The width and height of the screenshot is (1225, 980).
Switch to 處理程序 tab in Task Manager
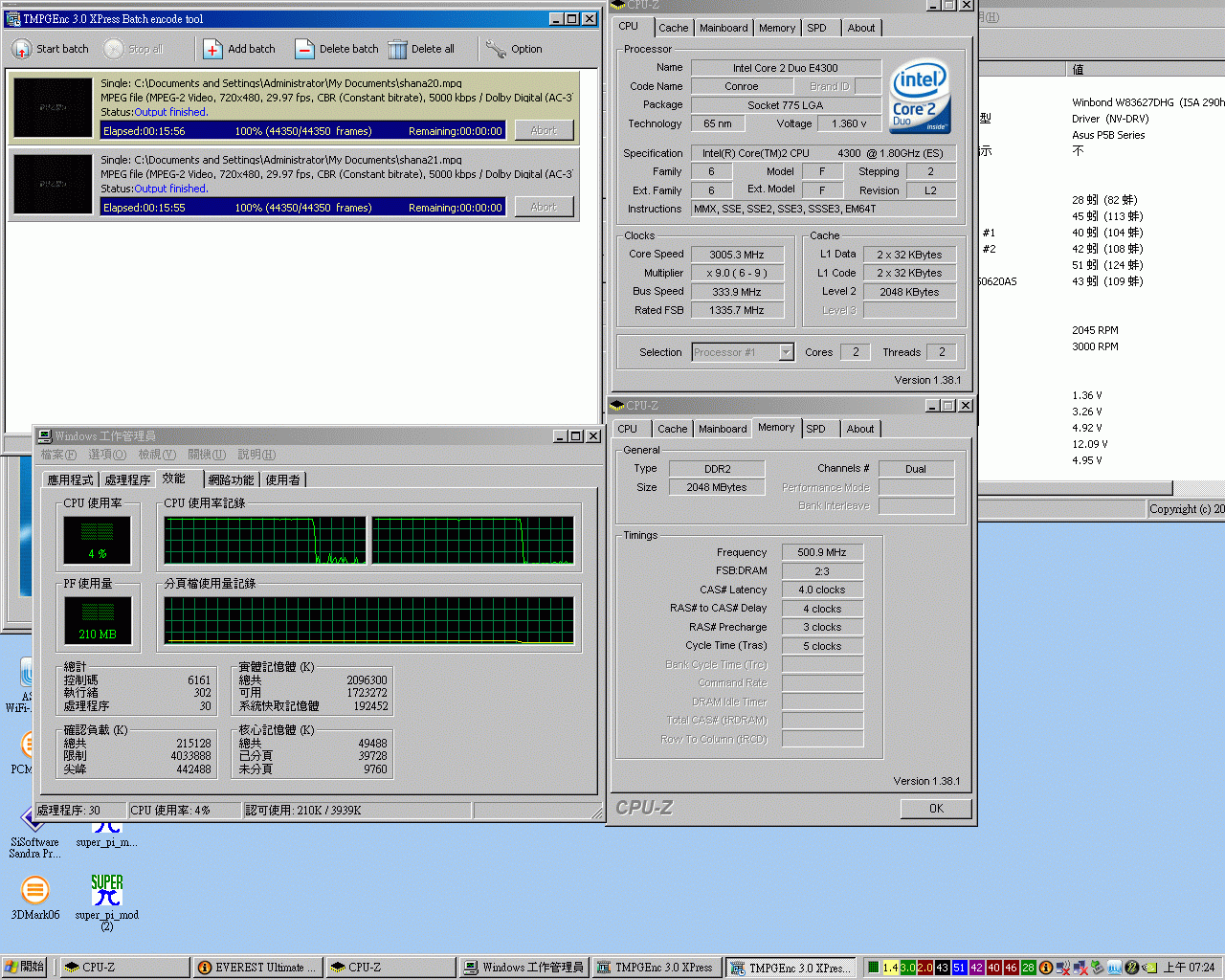128,479
